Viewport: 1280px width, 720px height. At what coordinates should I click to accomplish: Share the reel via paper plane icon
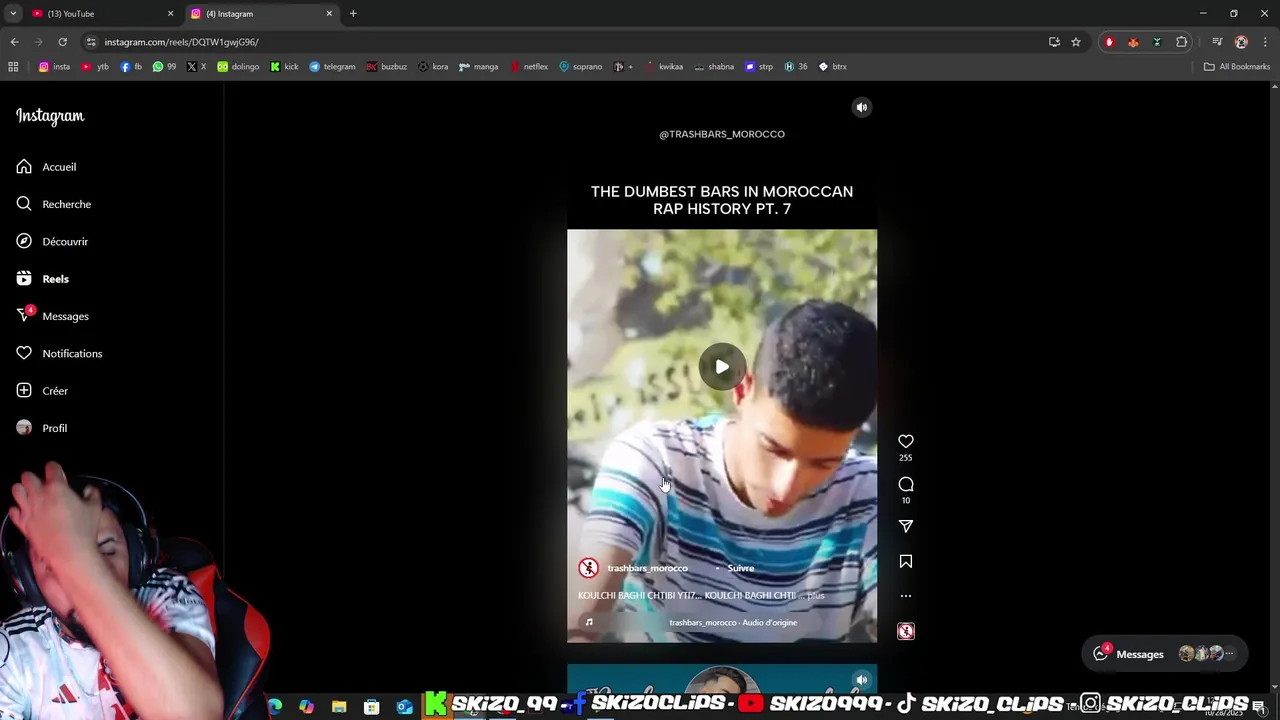(x=906, y=526)
